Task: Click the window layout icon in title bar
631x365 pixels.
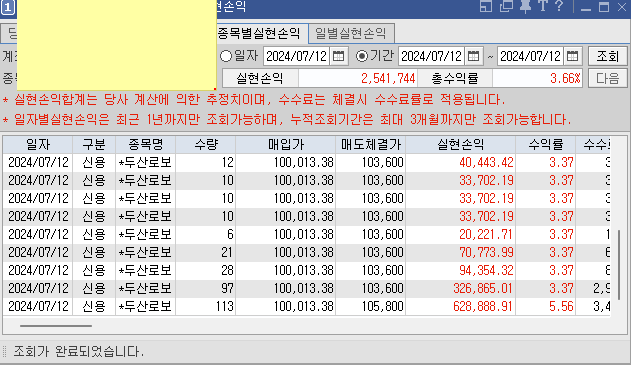Action: (486, 7)
